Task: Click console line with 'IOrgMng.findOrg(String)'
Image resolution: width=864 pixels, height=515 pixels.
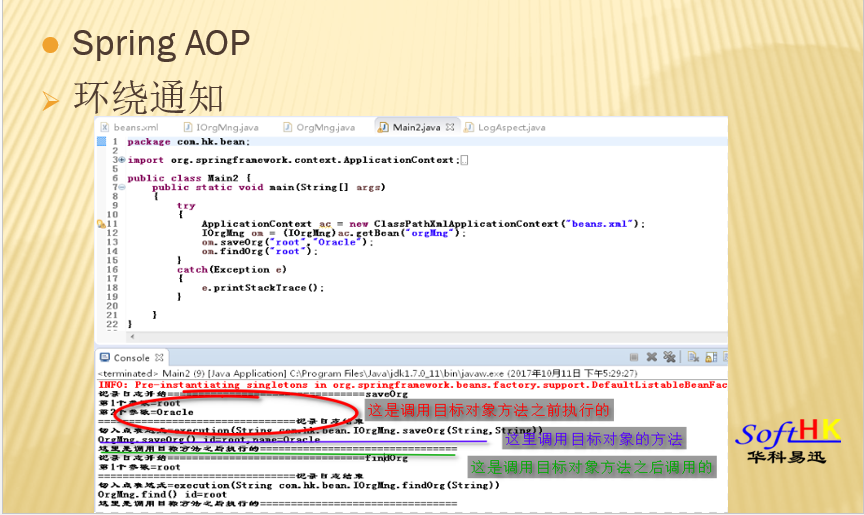Action: (299, 485)
